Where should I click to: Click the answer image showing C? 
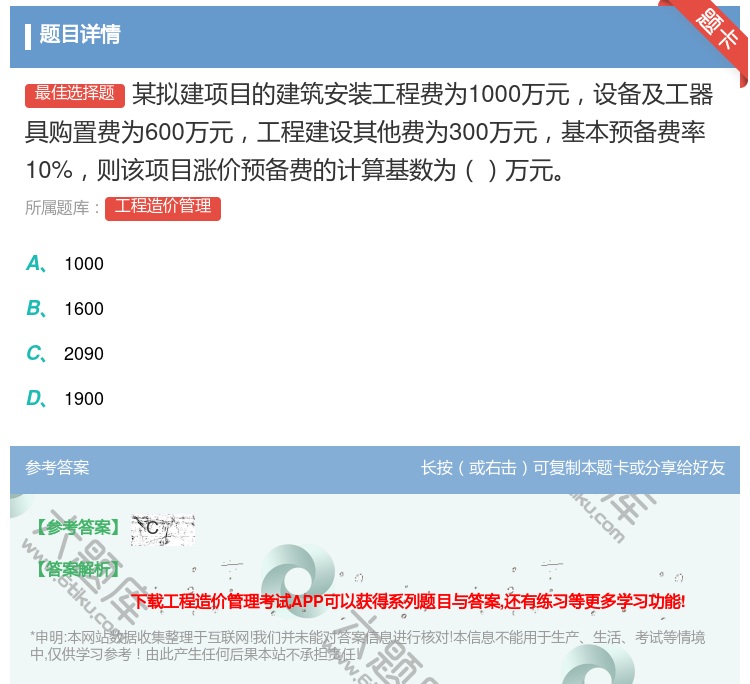[163, 530]
